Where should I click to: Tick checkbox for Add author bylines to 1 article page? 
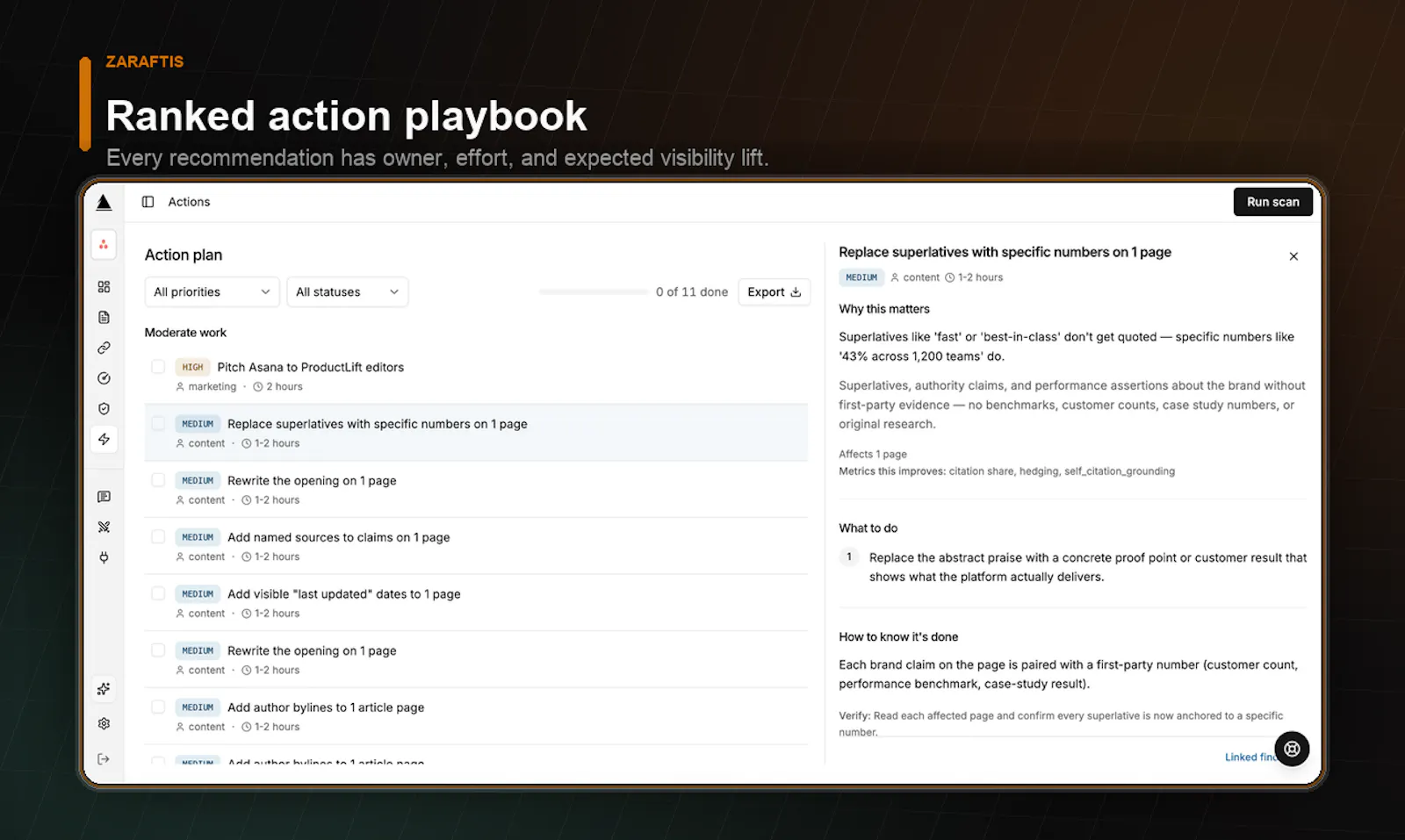(158, 707)
